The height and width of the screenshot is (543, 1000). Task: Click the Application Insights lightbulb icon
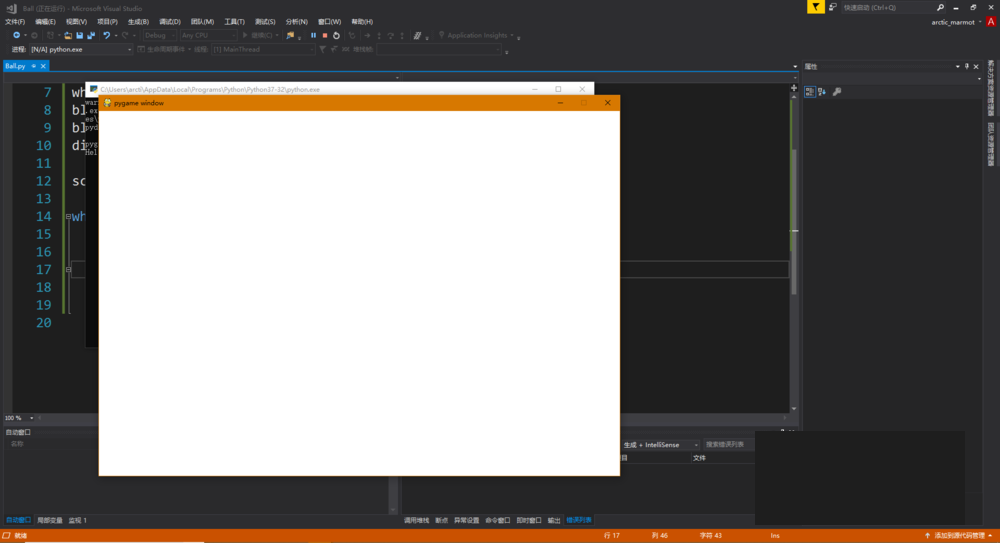(441, 36)
